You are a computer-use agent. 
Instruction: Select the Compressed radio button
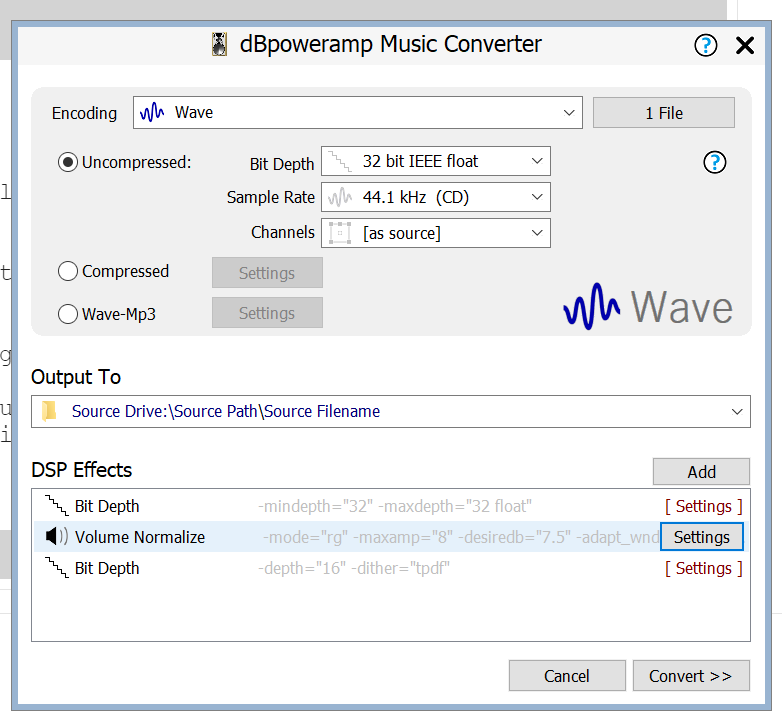click(68, 271)
